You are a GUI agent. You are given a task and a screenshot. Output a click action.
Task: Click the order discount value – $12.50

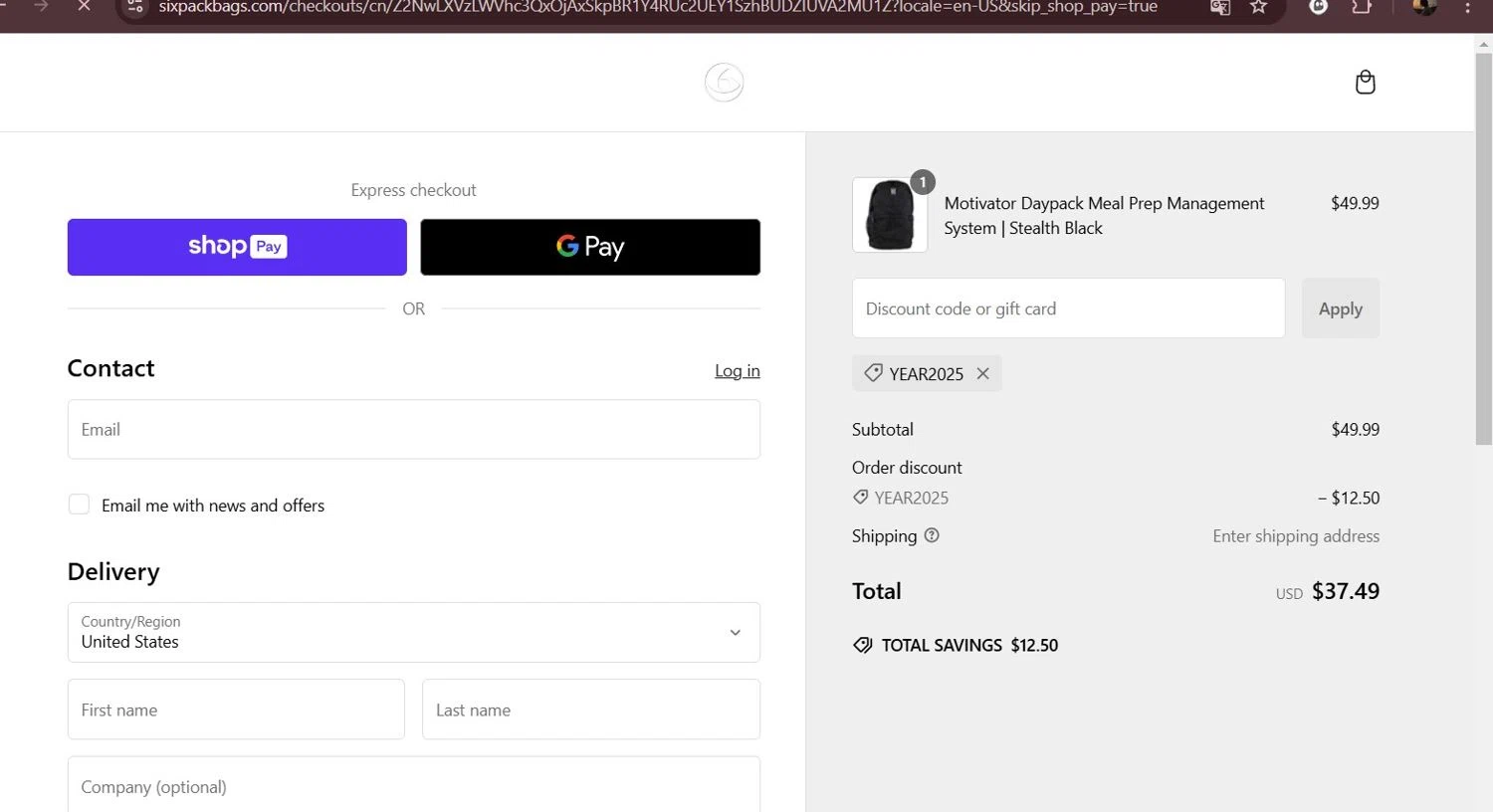coord(1349,498)
